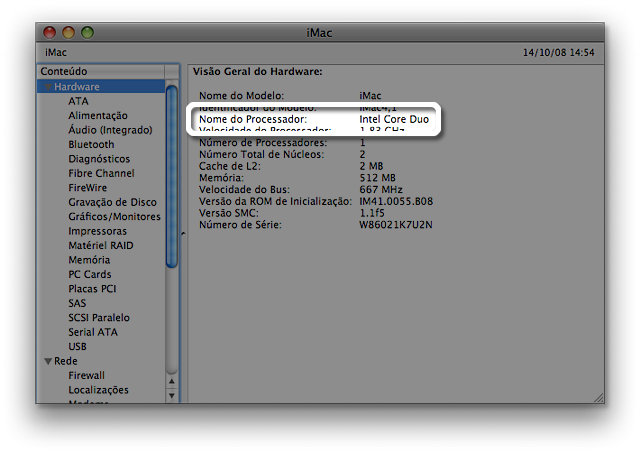This screenshot has width=640, height=453.
Task: Click the sidebar scroll down arrow
Action: (172, 396)
